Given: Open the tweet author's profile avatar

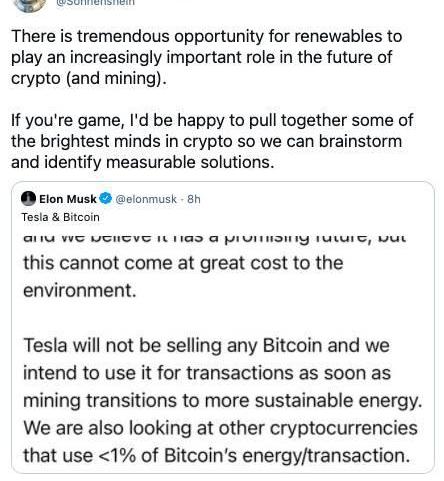Looking at the screenshot, I should [x=30, y=5].
